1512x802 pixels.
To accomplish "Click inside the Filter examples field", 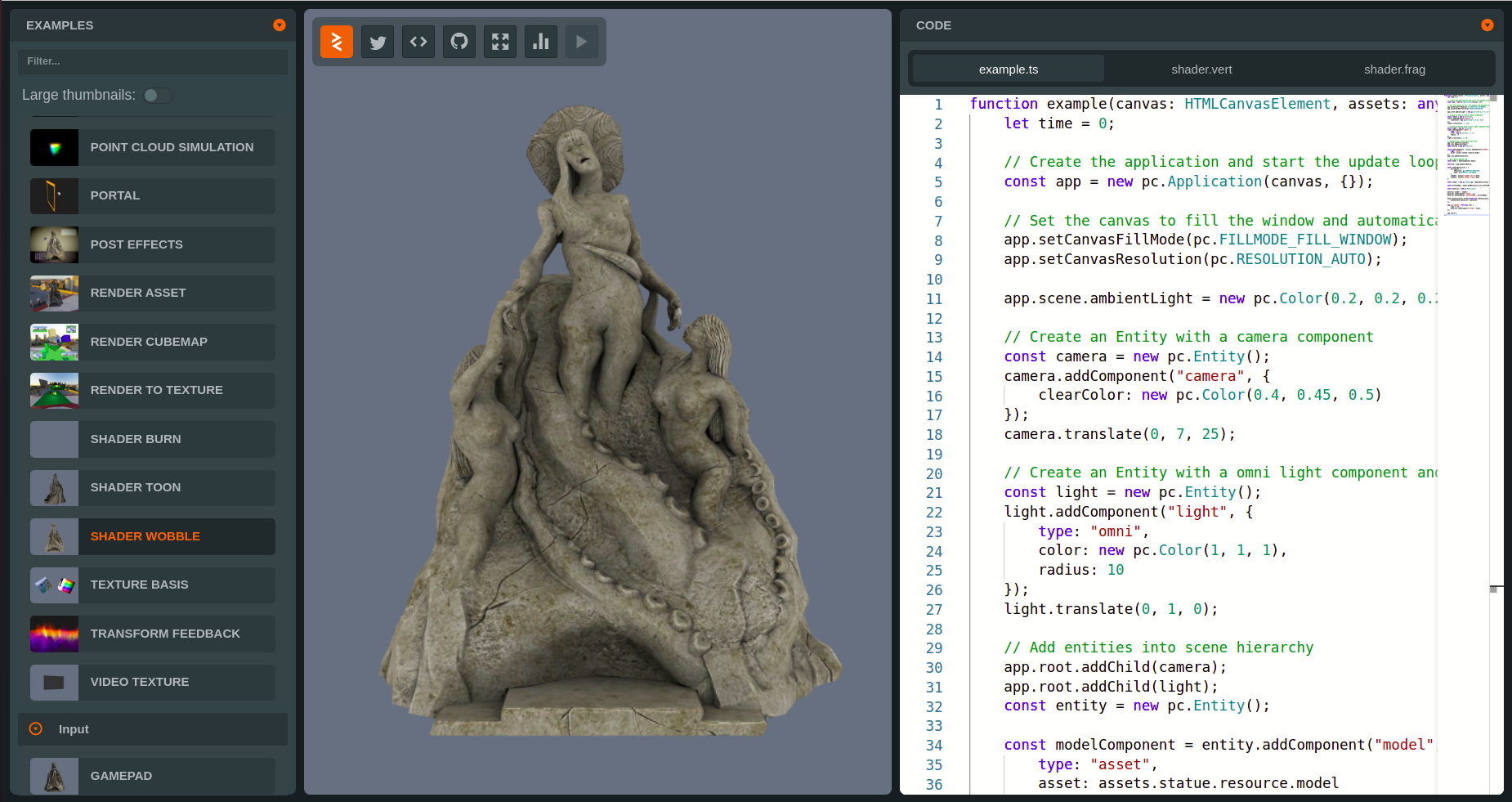I will [x=152, y=61].
